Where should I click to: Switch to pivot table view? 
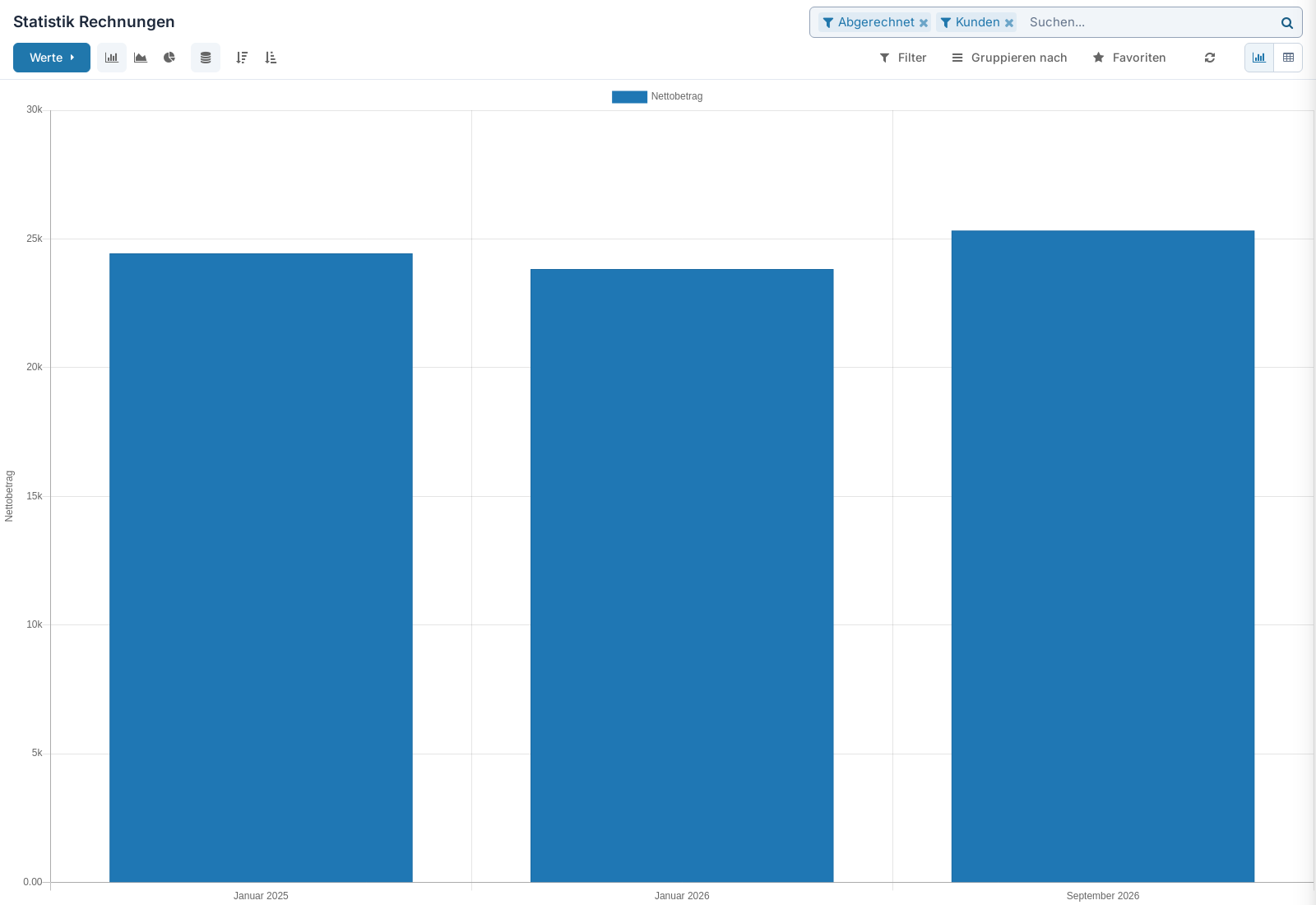click(1288, 58)
